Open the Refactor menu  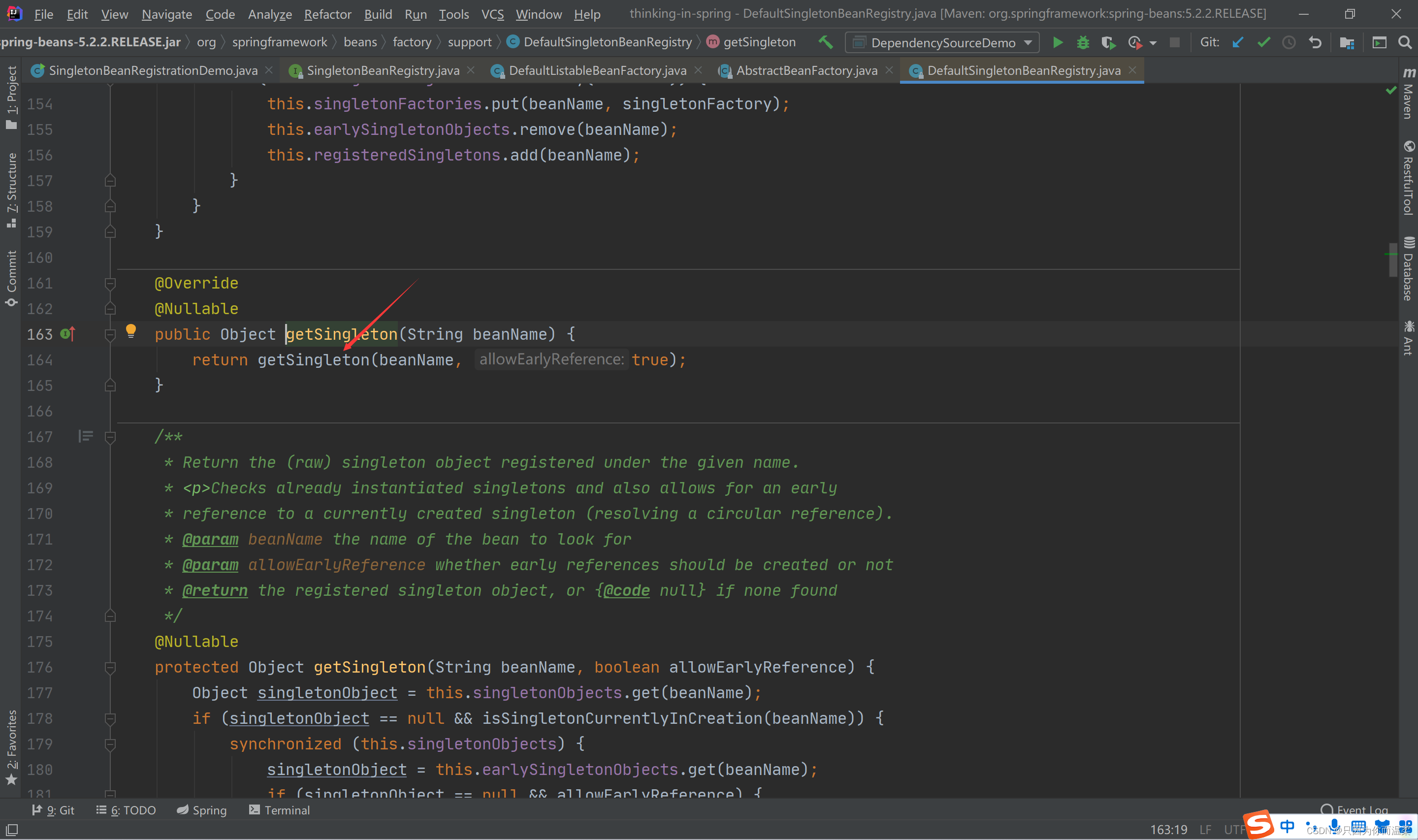tap(327, 14)
